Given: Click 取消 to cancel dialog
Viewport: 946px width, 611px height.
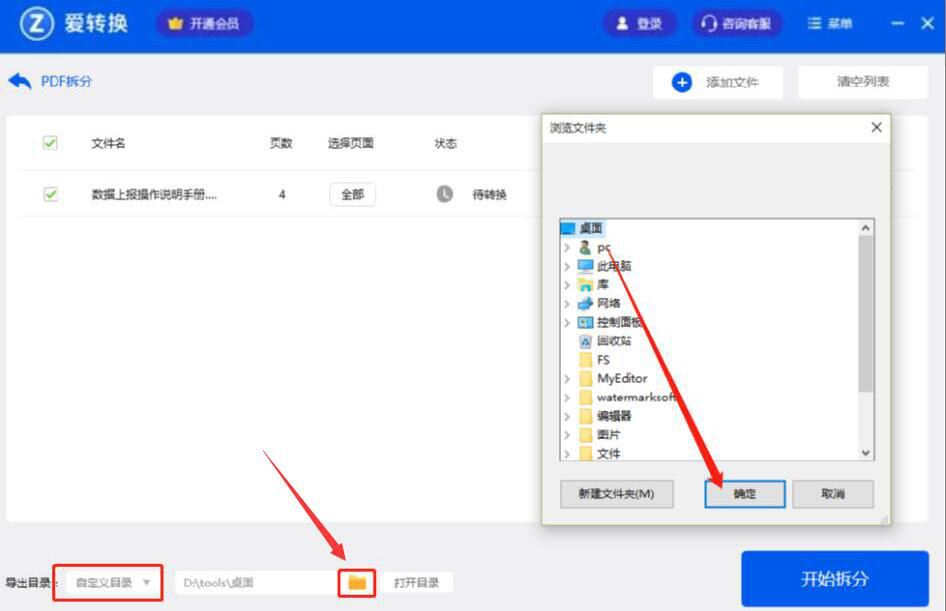Looking at the screenshot, I should tap(833, 494).
